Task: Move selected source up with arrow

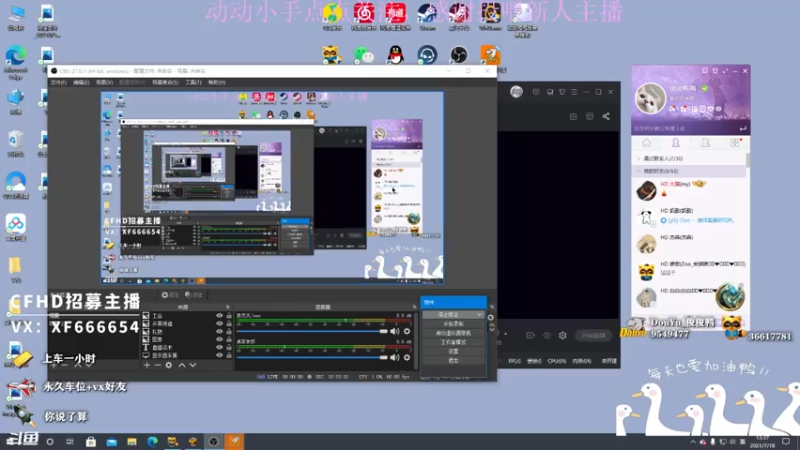Action: (182, 365)
